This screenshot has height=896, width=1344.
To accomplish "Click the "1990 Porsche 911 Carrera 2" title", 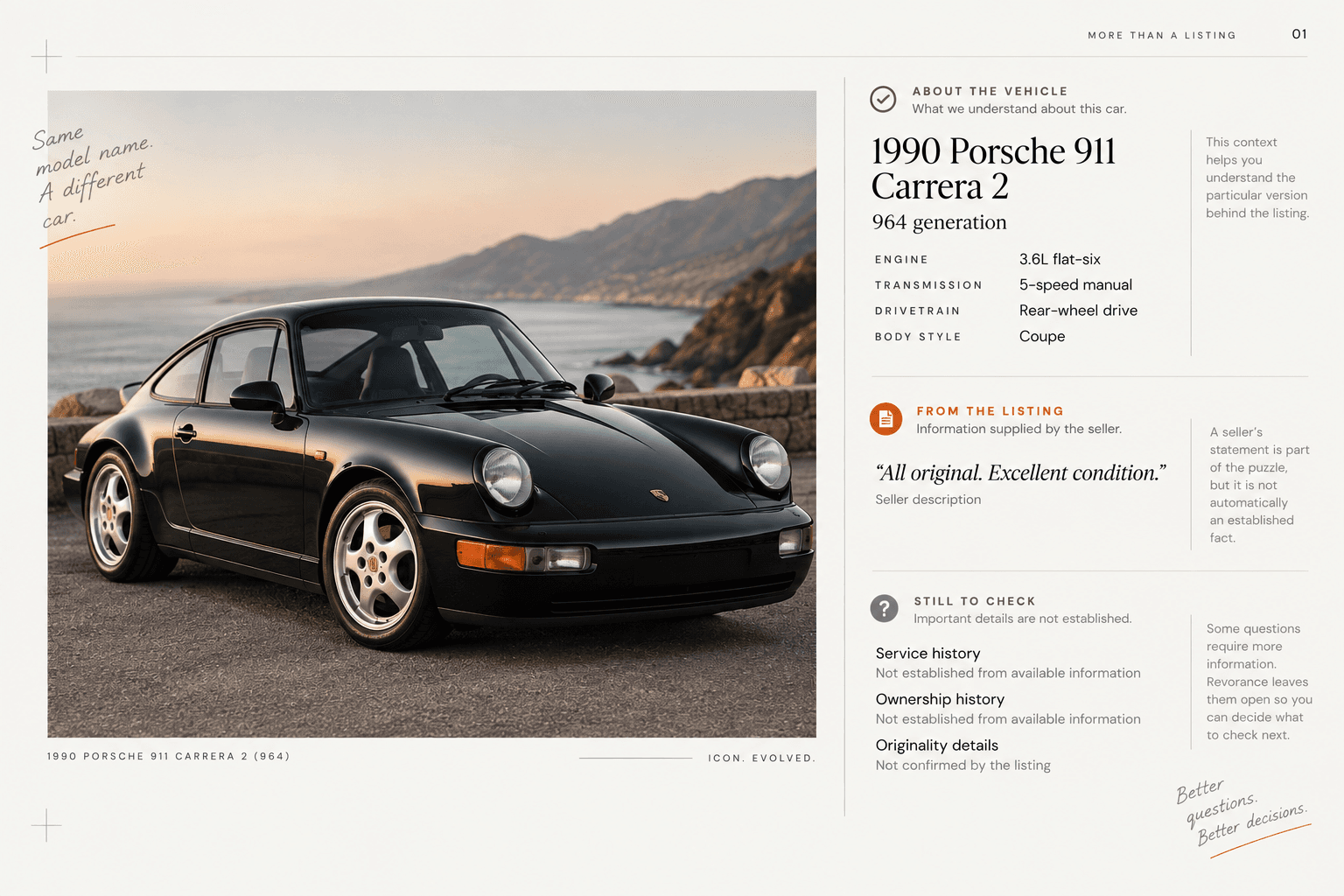I will coord(993,168).
